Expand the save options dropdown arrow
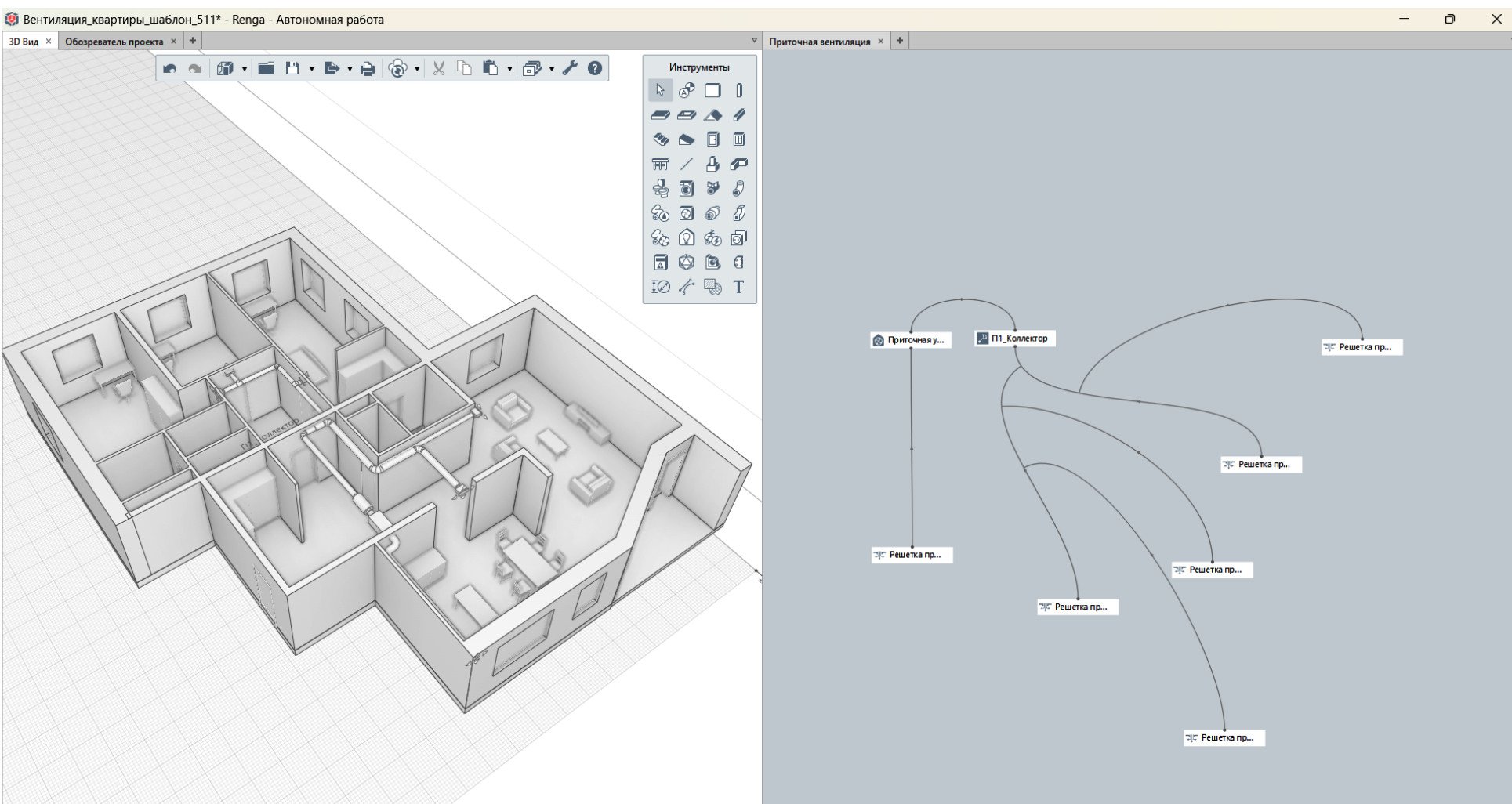1512x804 pixels. 311,69
